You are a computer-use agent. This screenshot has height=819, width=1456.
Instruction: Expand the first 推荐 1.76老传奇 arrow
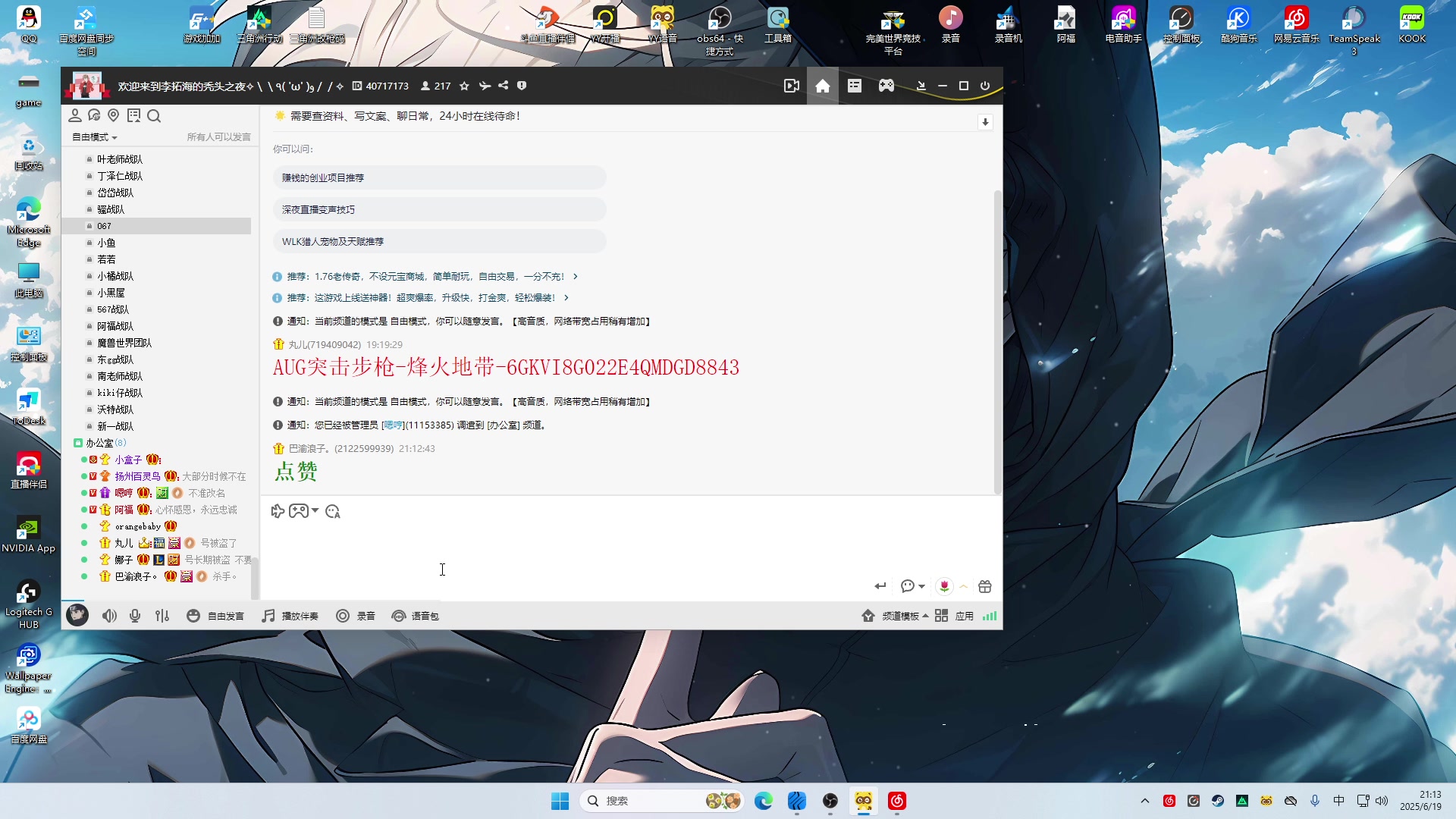576,277
